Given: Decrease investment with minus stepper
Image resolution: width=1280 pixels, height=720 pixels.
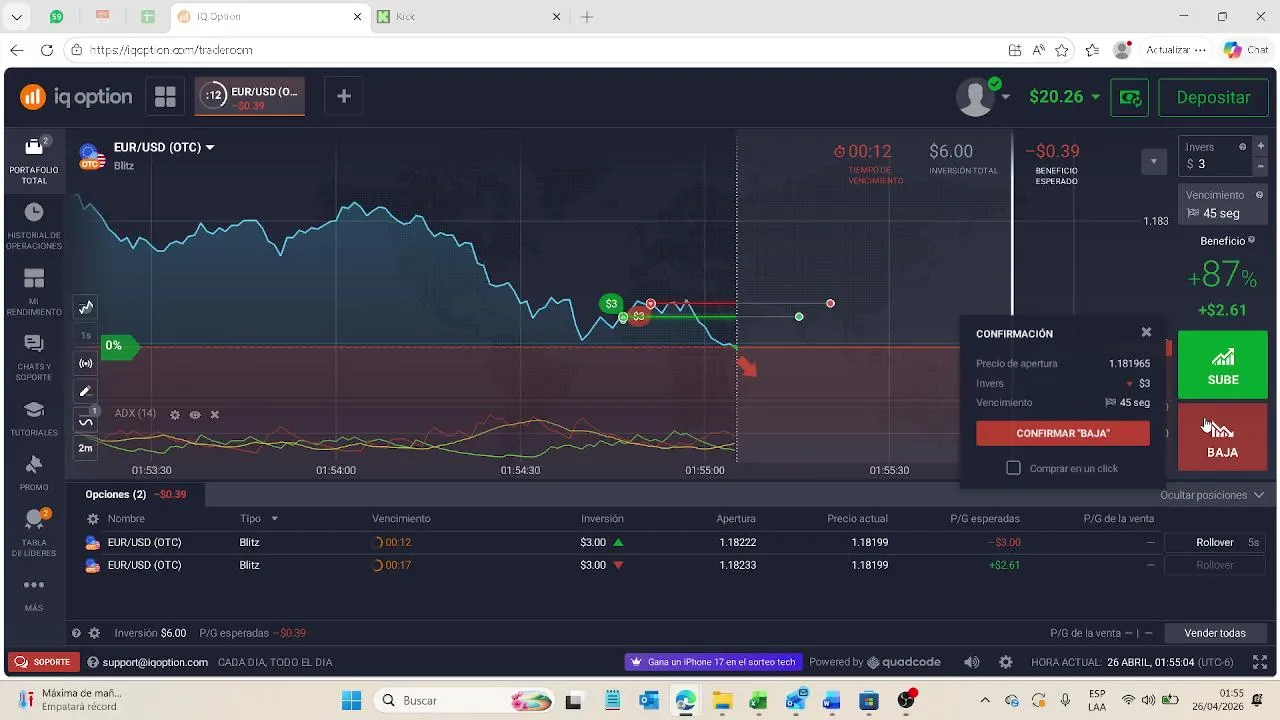Looking at the screenshot, I should point(1260,165).
